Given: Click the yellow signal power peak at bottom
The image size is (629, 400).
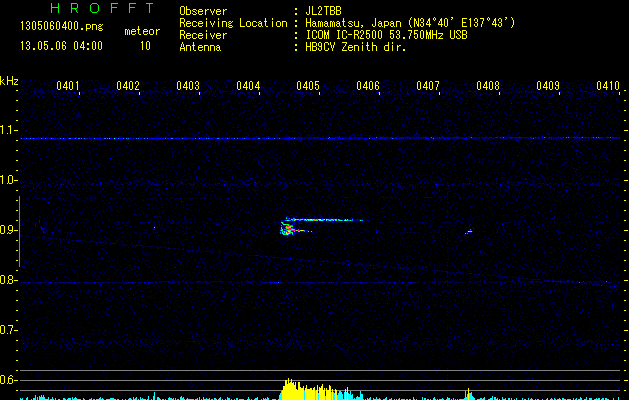Looking at the screenshot, I should (290, 389).
